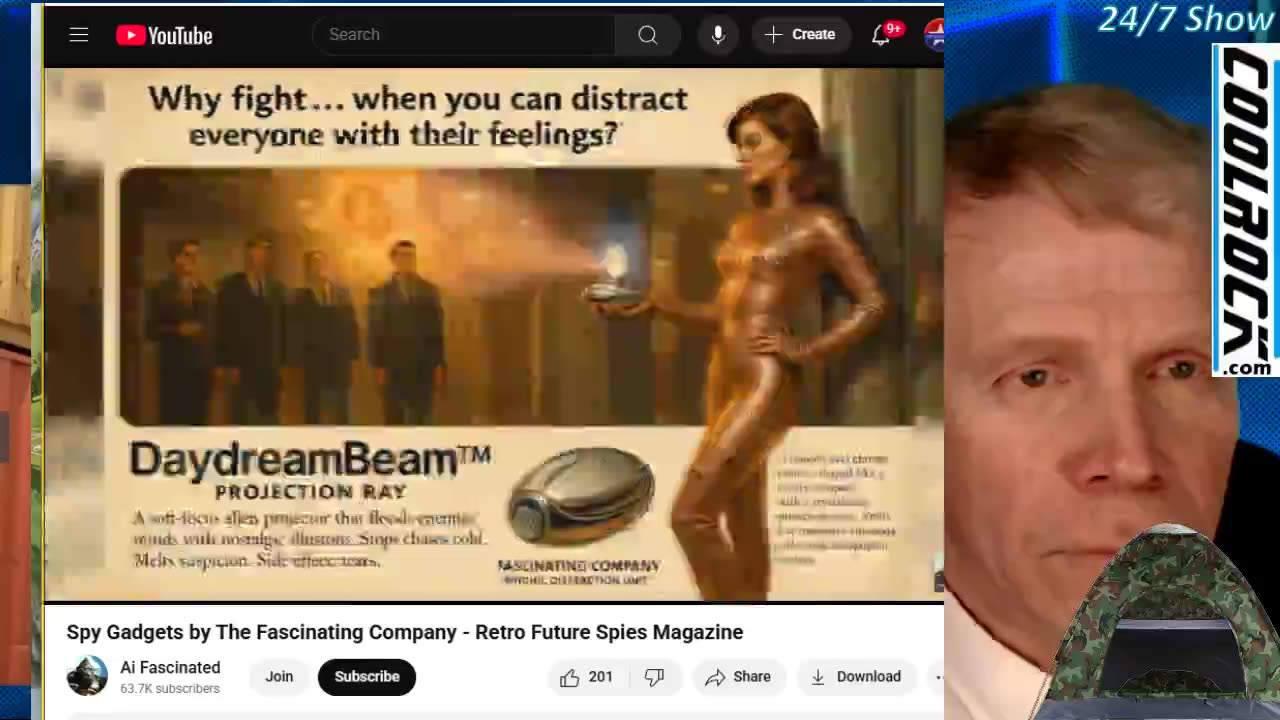Go to the YouTube home logo
This screenshot has width=1280, height=720.
click(x=164, y=35)
